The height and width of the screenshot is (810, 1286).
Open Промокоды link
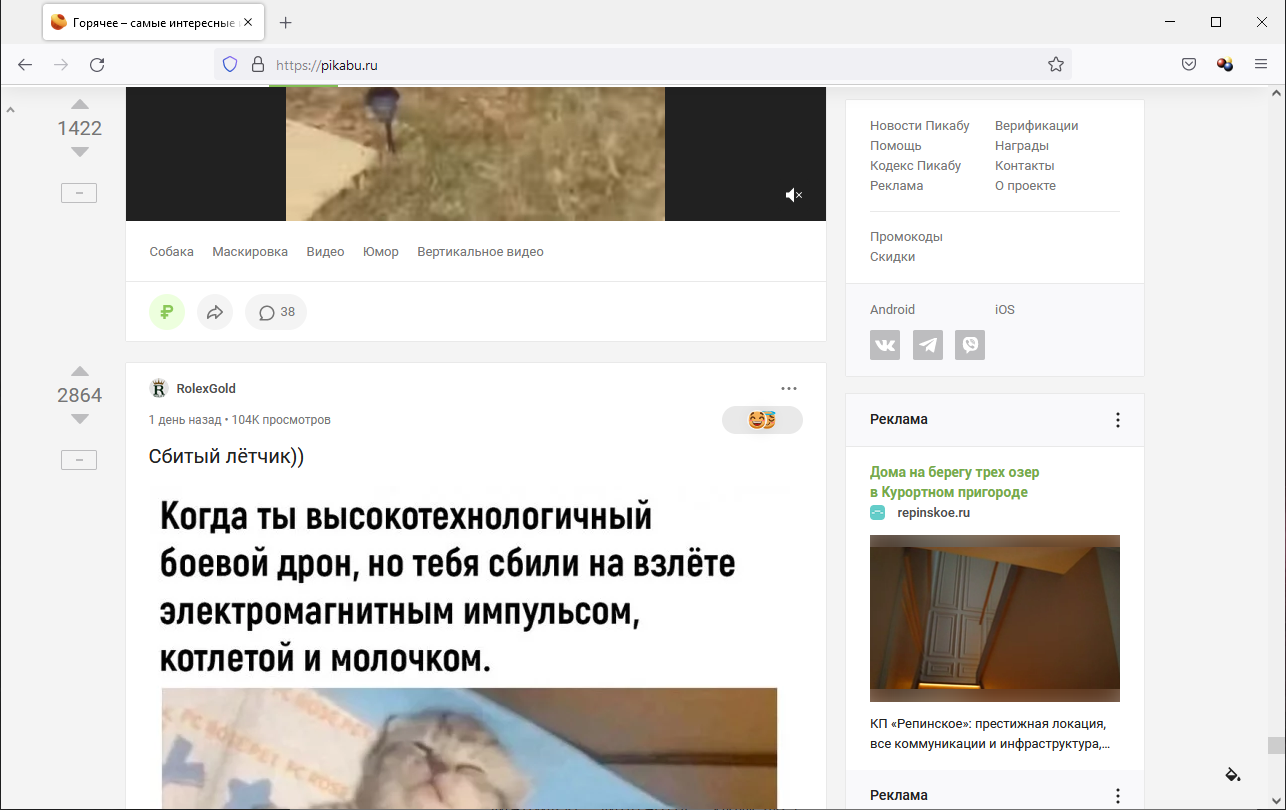pyautogui.click(x=906, y=237)
